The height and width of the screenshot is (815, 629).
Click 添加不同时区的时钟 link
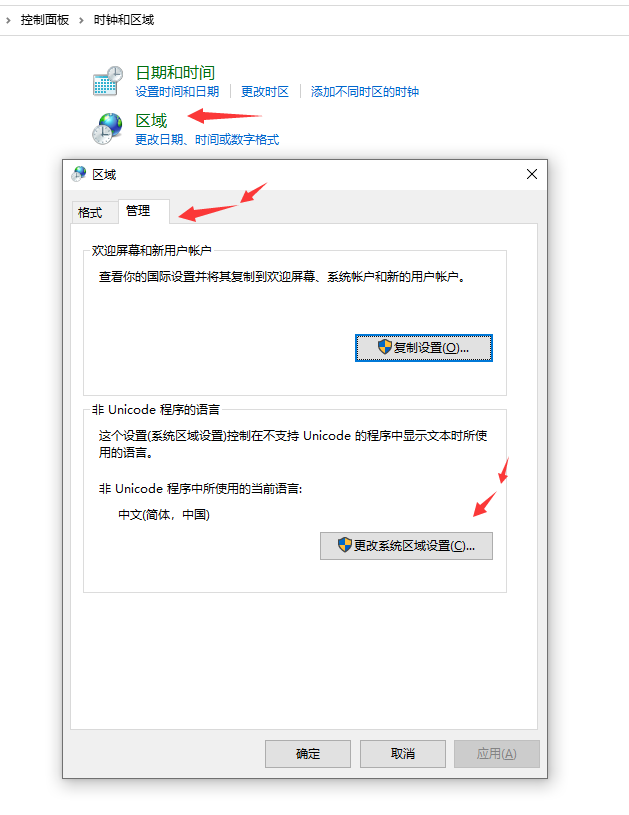(364, 92)
